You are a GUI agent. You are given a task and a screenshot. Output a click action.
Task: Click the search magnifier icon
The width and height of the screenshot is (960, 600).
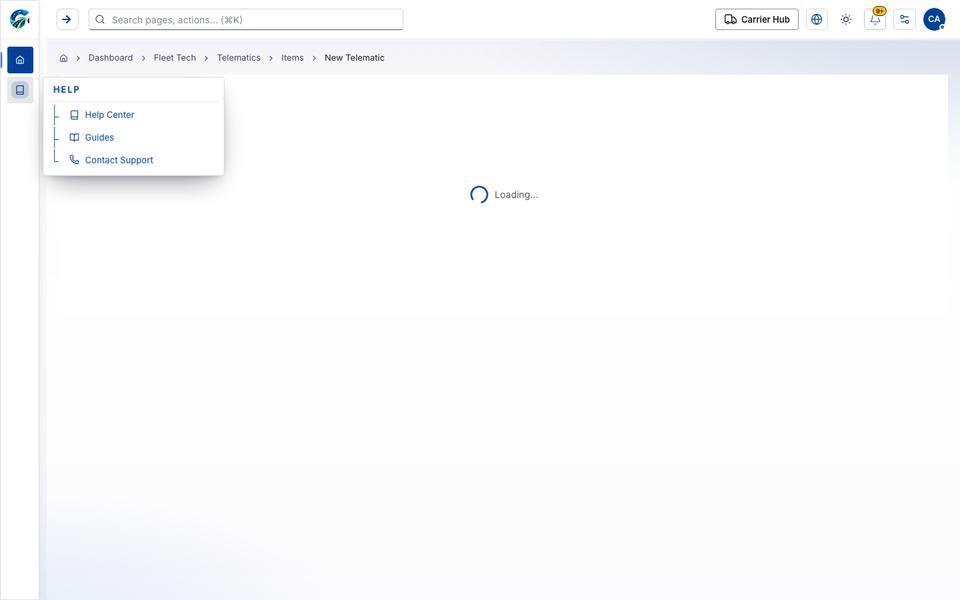tap(100, 20)
